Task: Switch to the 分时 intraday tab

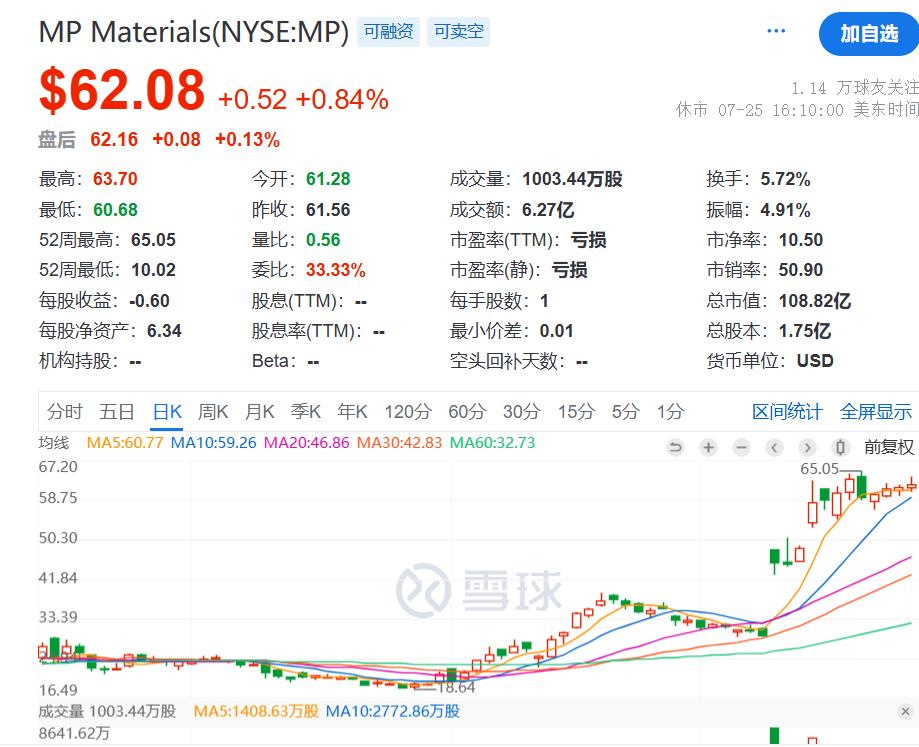Action: point(64,411)
